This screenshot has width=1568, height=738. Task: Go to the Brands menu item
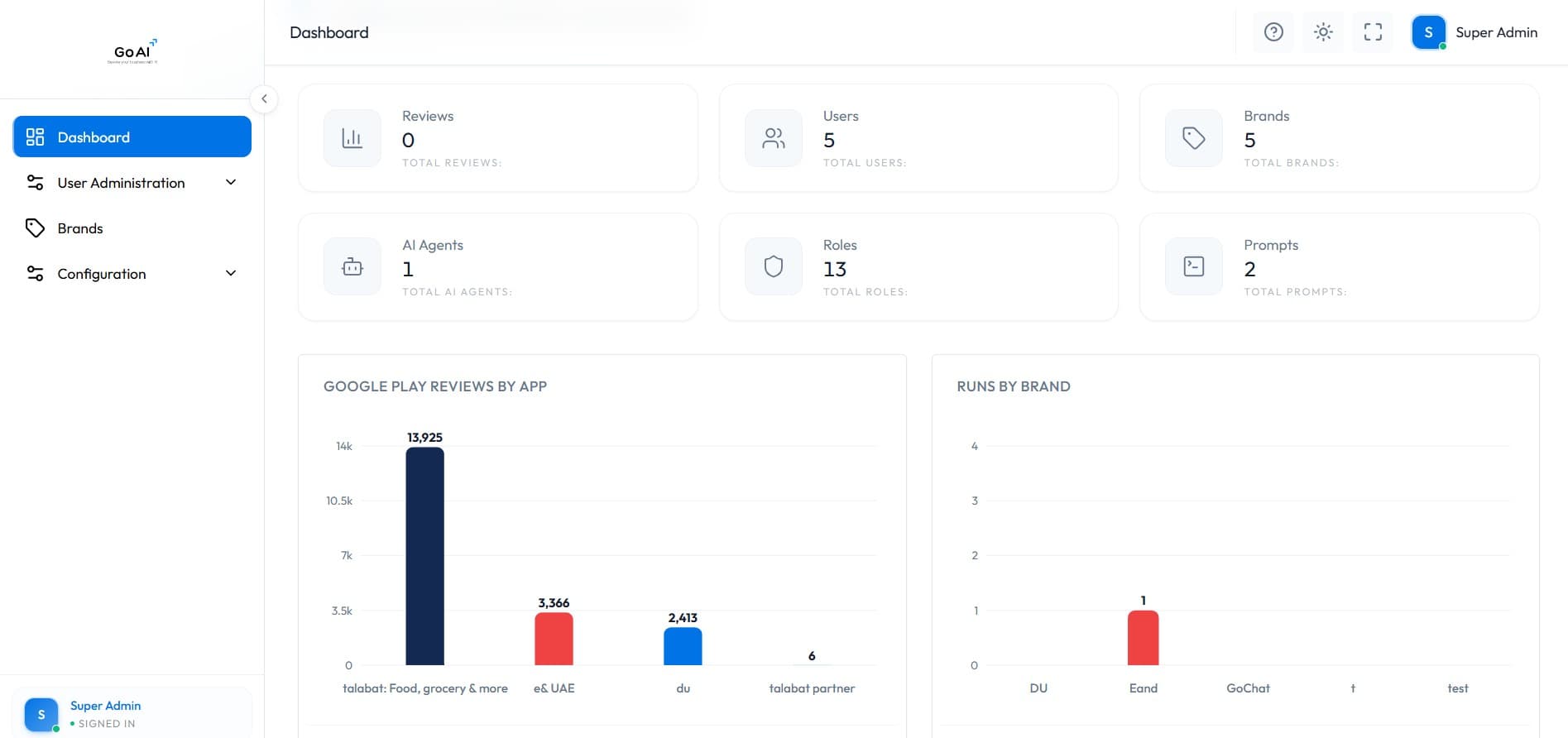(x=132, y=228)
